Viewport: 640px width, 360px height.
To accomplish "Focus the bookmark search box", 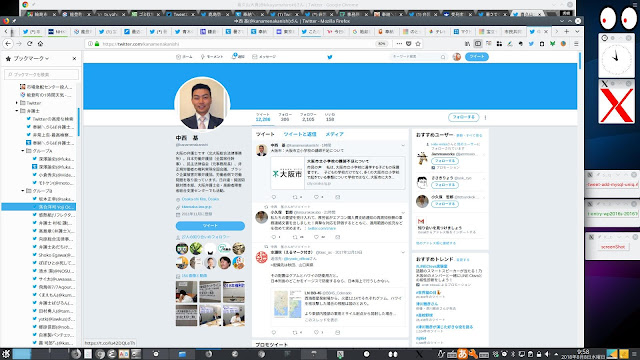I will coord(41,75).
